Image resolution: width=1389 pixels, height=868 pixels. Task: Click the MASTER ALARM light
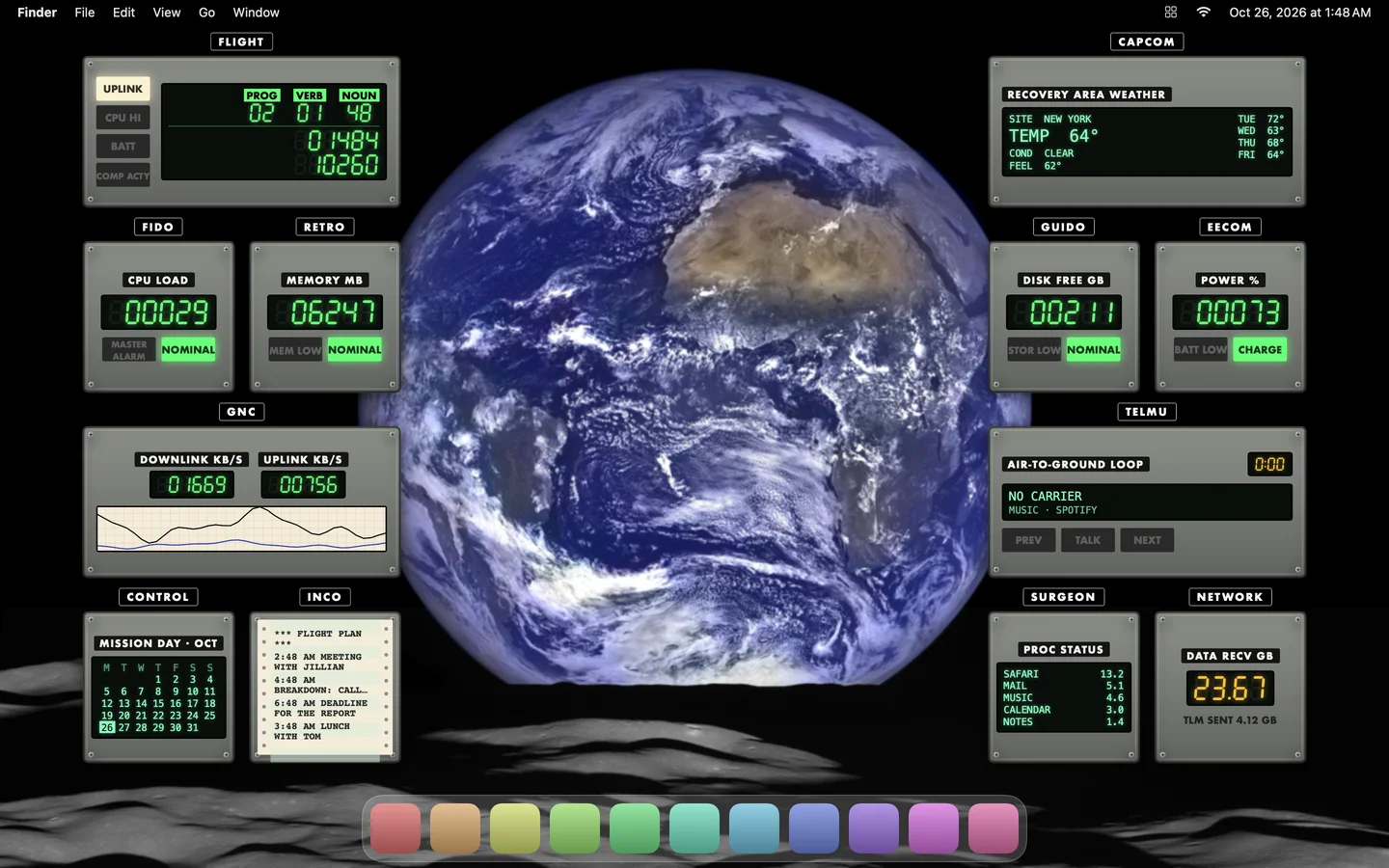[129, 350]
